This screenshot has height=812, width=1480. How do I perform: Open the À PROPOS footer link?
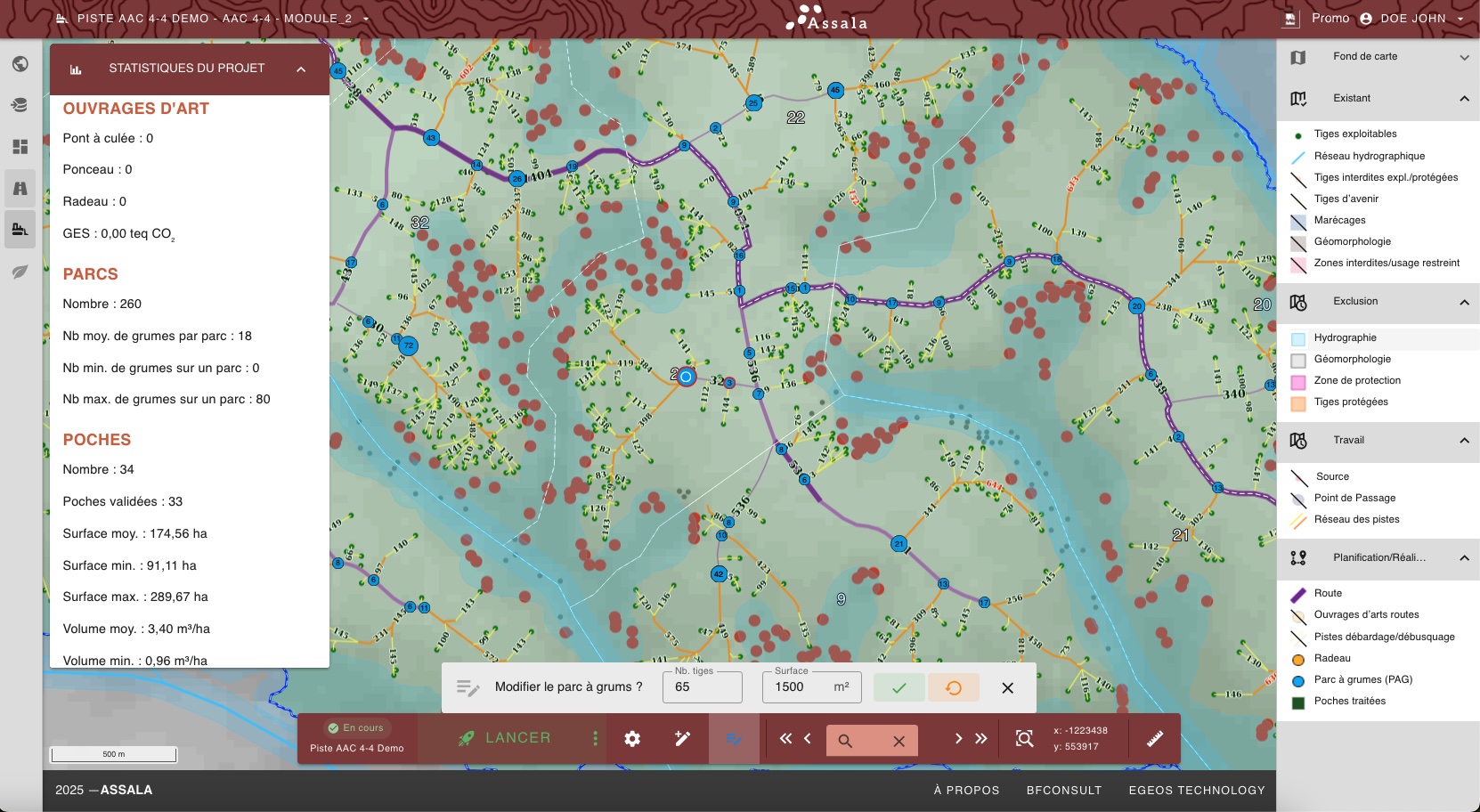pyautogui.click(x=966, y=791)
